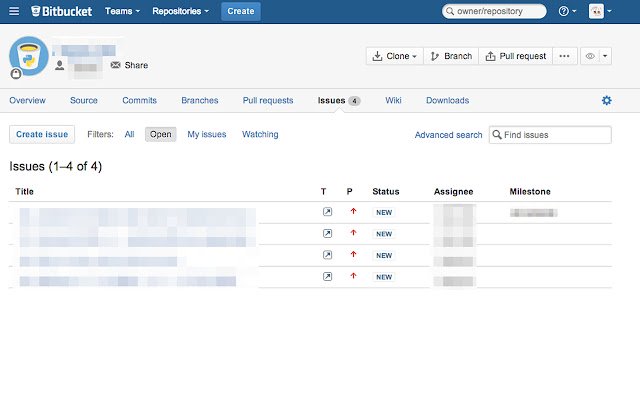Click the type icon in first issue row
Viewport: 640px width, 400px height.
(x=327, y=212)
